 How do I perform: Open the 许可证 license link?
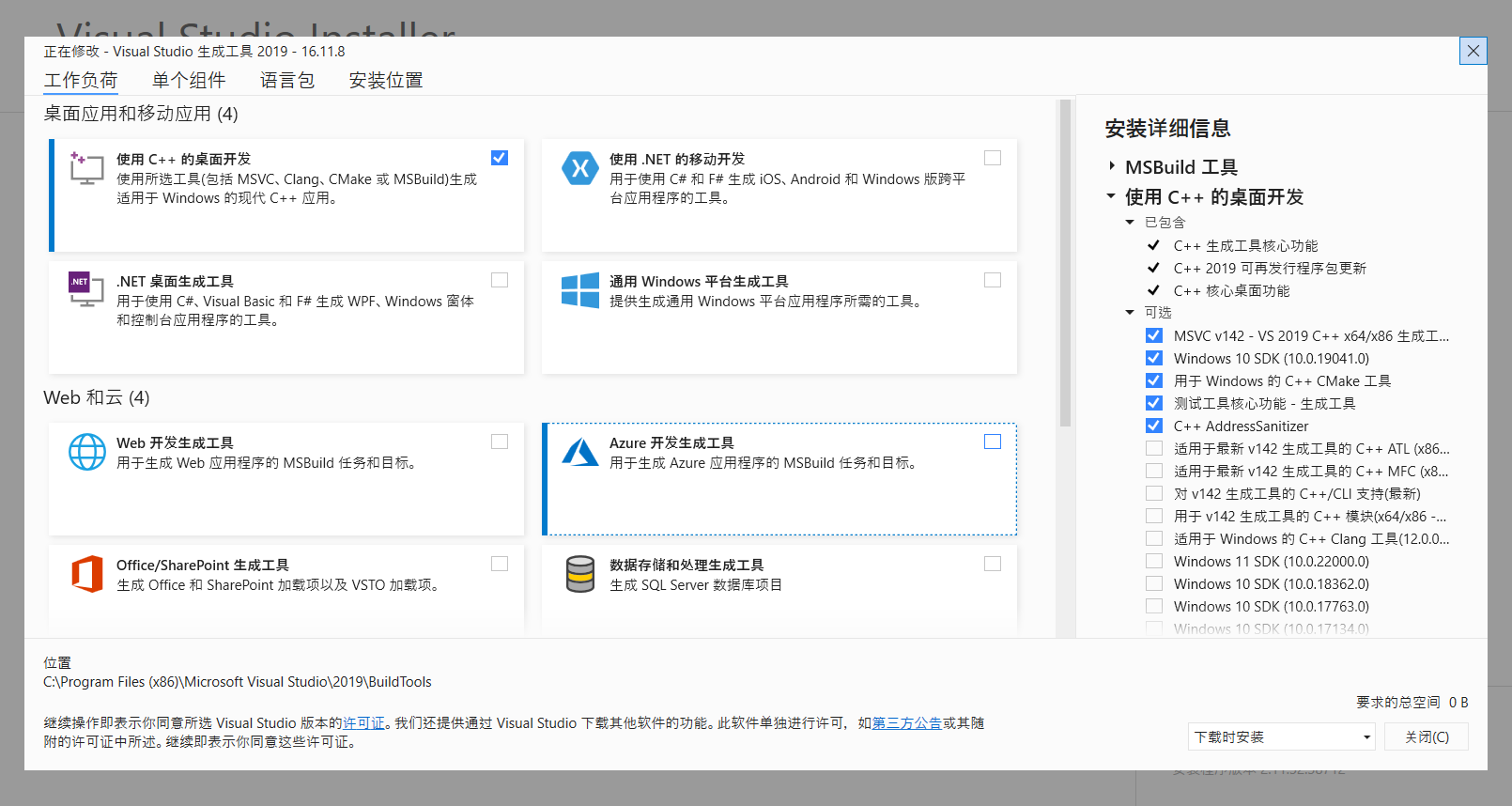(363, 723)
